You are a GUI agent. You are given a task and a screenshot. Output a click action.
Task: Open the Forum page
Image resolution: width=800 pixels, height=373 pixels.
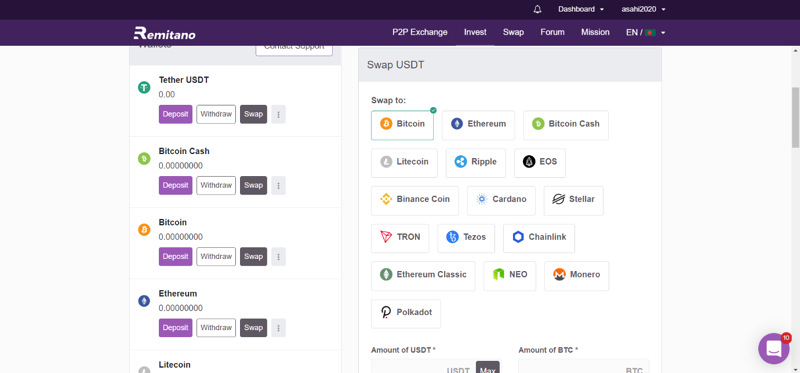553,32
